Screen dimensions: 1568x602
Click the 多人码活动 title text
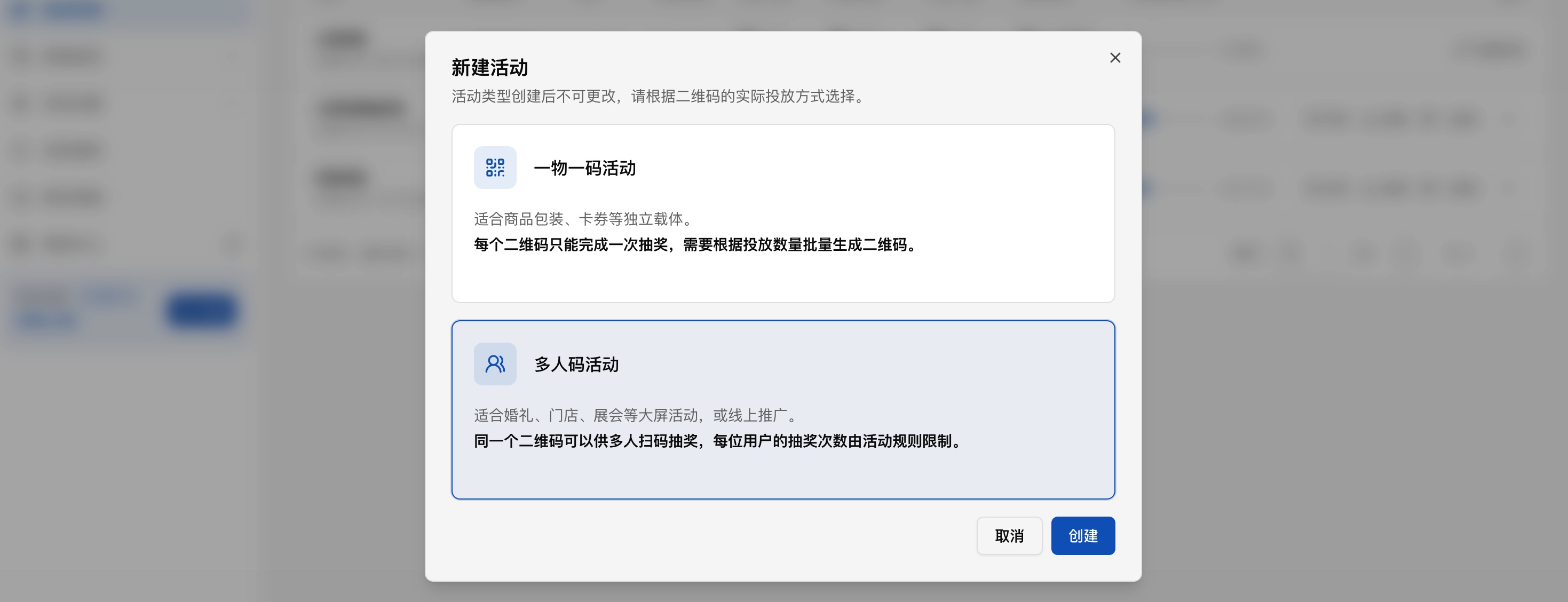pyautogui.click(x=576, y=365)
